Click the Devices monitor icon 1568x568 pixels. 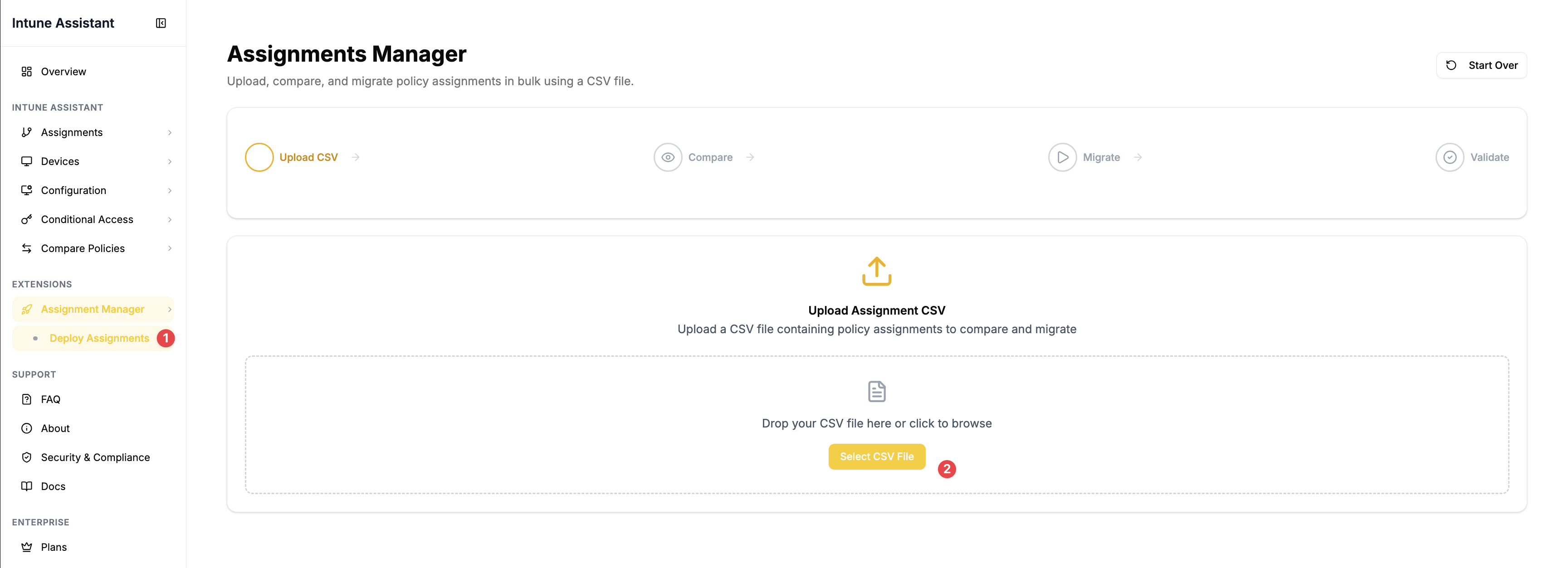pyautogui.click(x=26, y=161)
